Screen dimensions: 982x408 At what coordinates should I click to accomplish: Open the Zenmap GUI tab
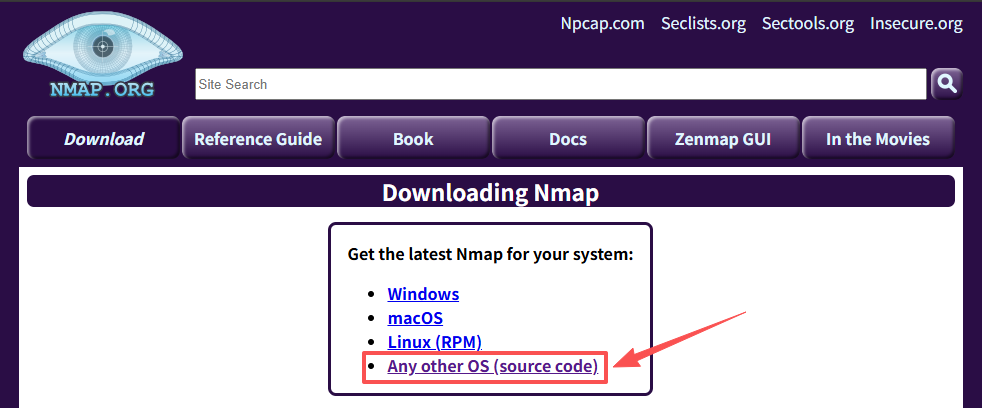723,139
